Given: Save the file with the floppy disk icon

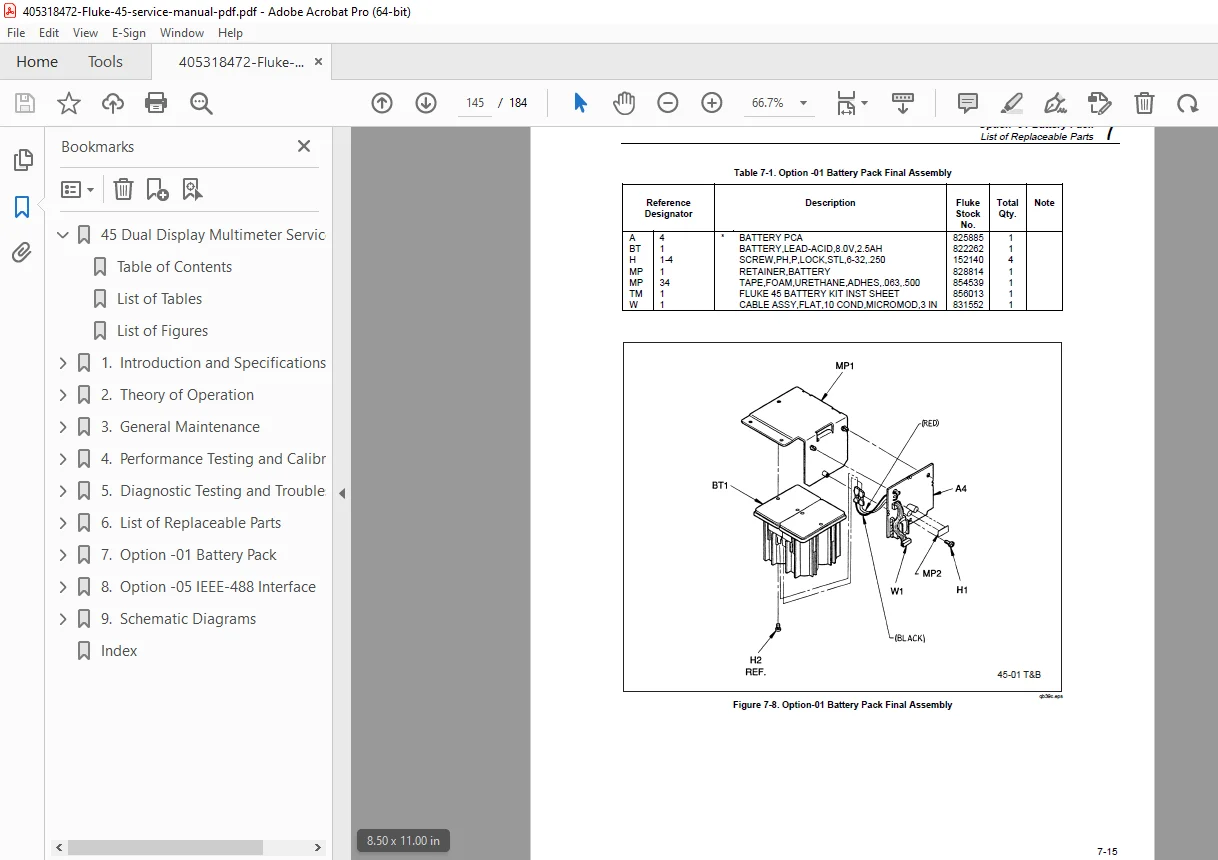Looking at the screenshot, I should pos(25,103).
